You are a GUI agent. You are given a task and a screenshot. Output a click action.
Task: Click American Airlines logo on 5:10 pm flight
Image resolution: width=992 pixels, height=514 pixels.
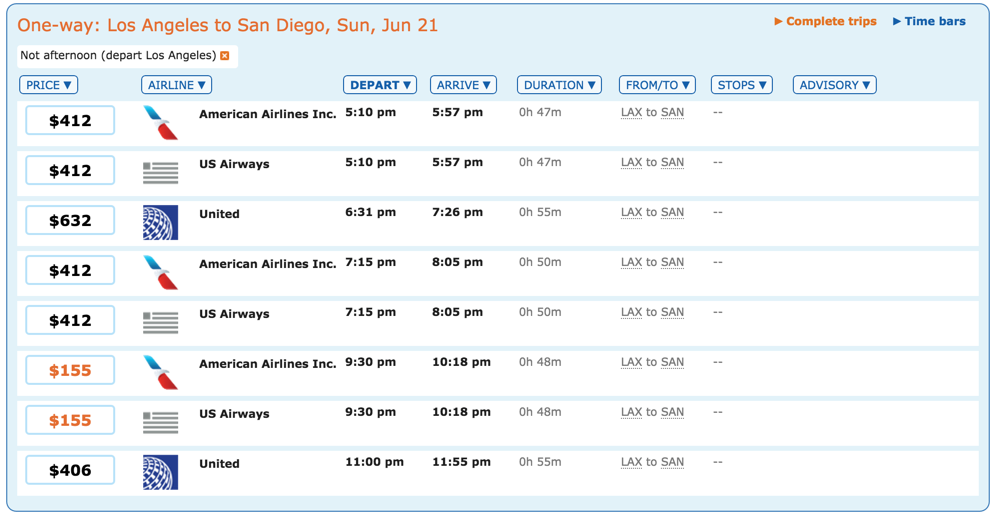pos(160,122)
